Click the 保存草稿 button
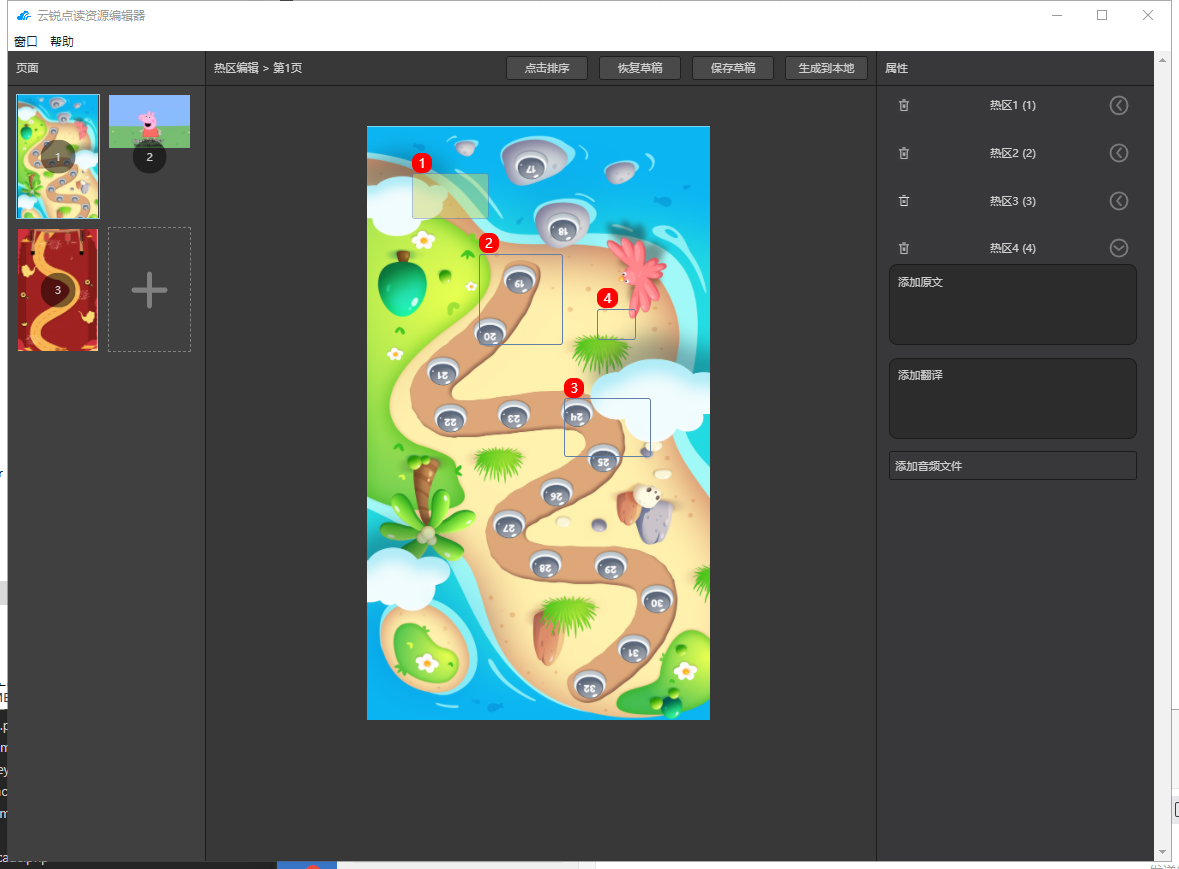 pyautogui.click(x=733, y=68)
